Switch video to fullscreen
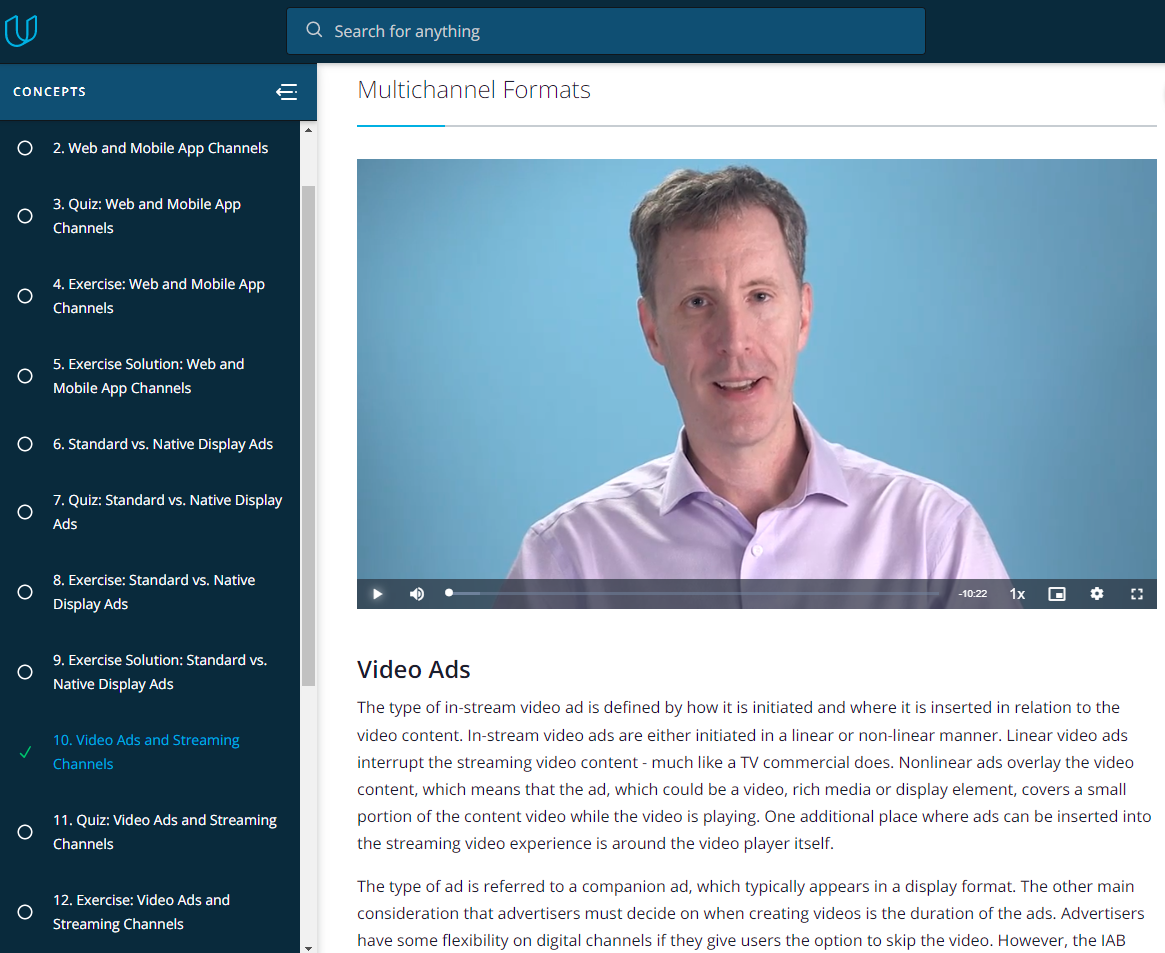 (x=1137, y=593)
